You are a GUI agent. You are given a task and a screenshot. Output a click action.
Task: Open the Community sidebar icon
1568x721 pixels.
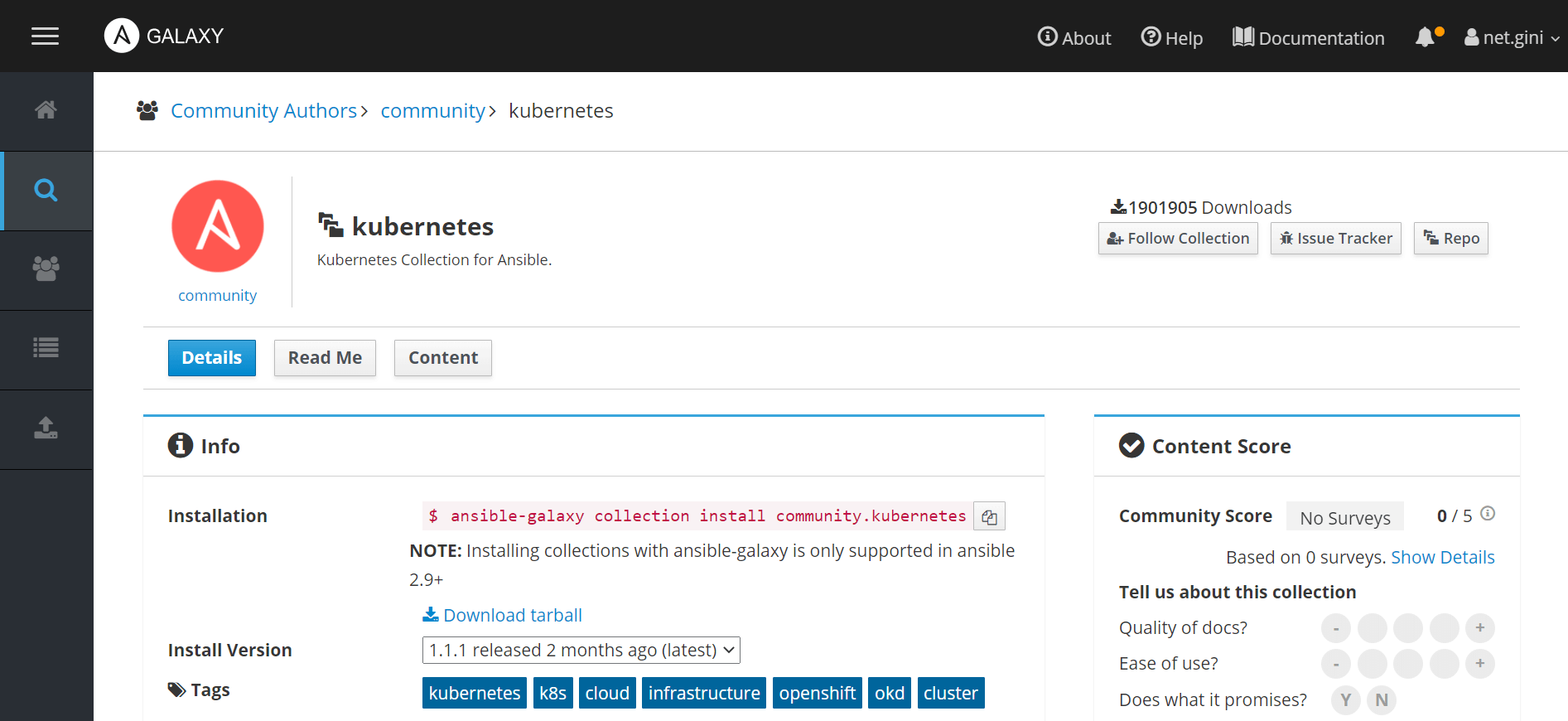point(46,269)
